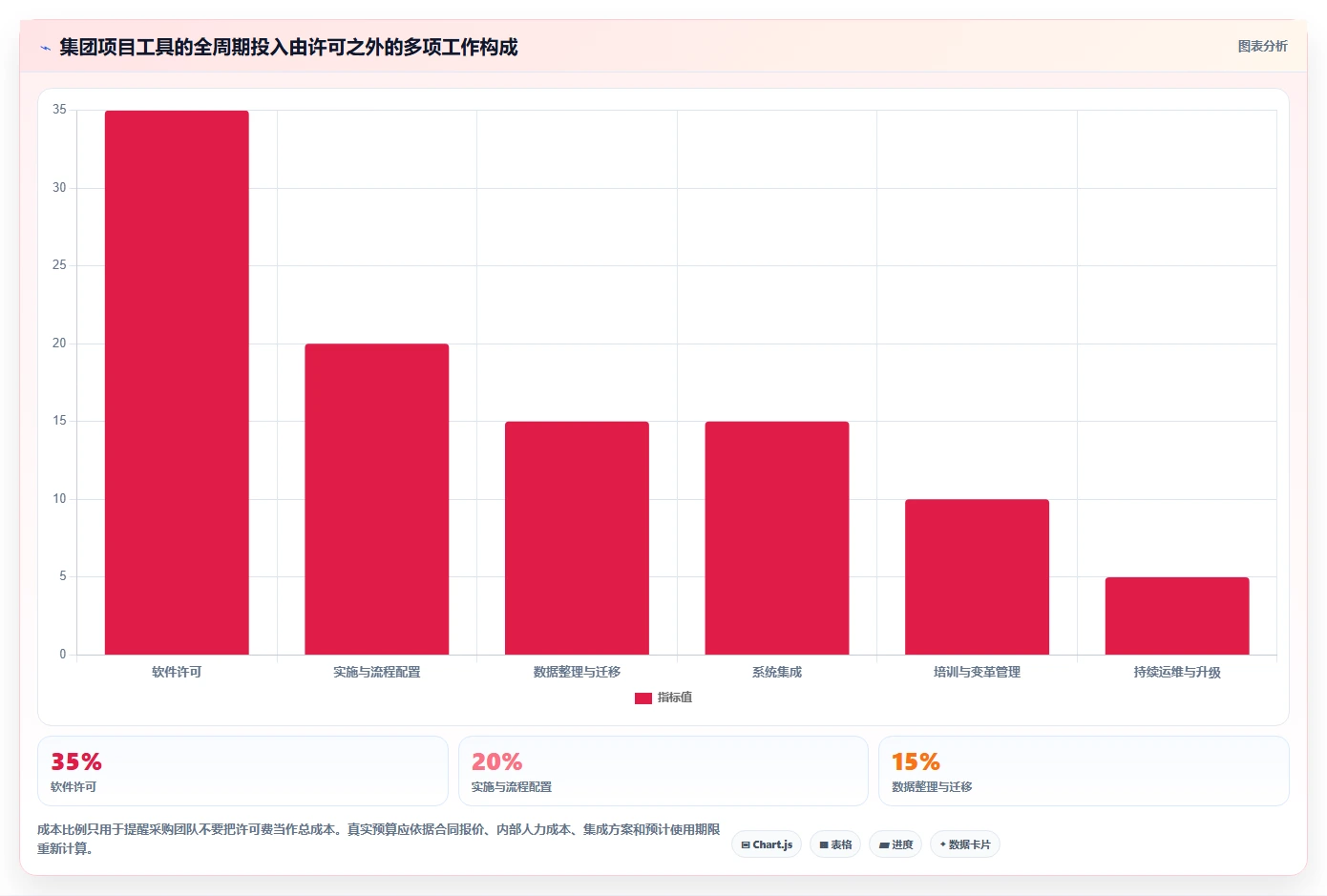Click the 软件许可 x-axis label
1327x896 pixels.
click(x=177, y=672)
